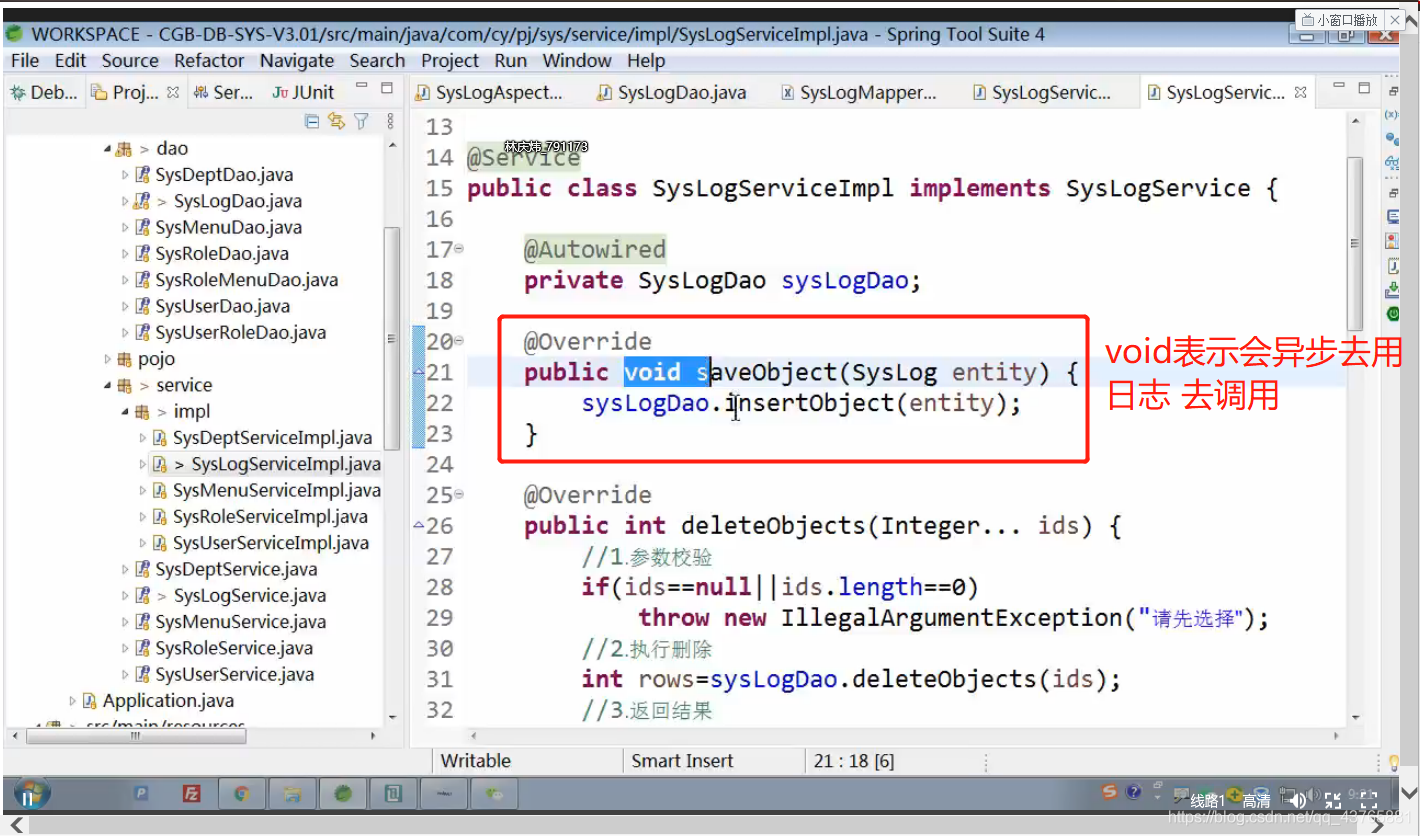
Task: Open Chrome from the taskbar
Action: (x=241, y=795)
